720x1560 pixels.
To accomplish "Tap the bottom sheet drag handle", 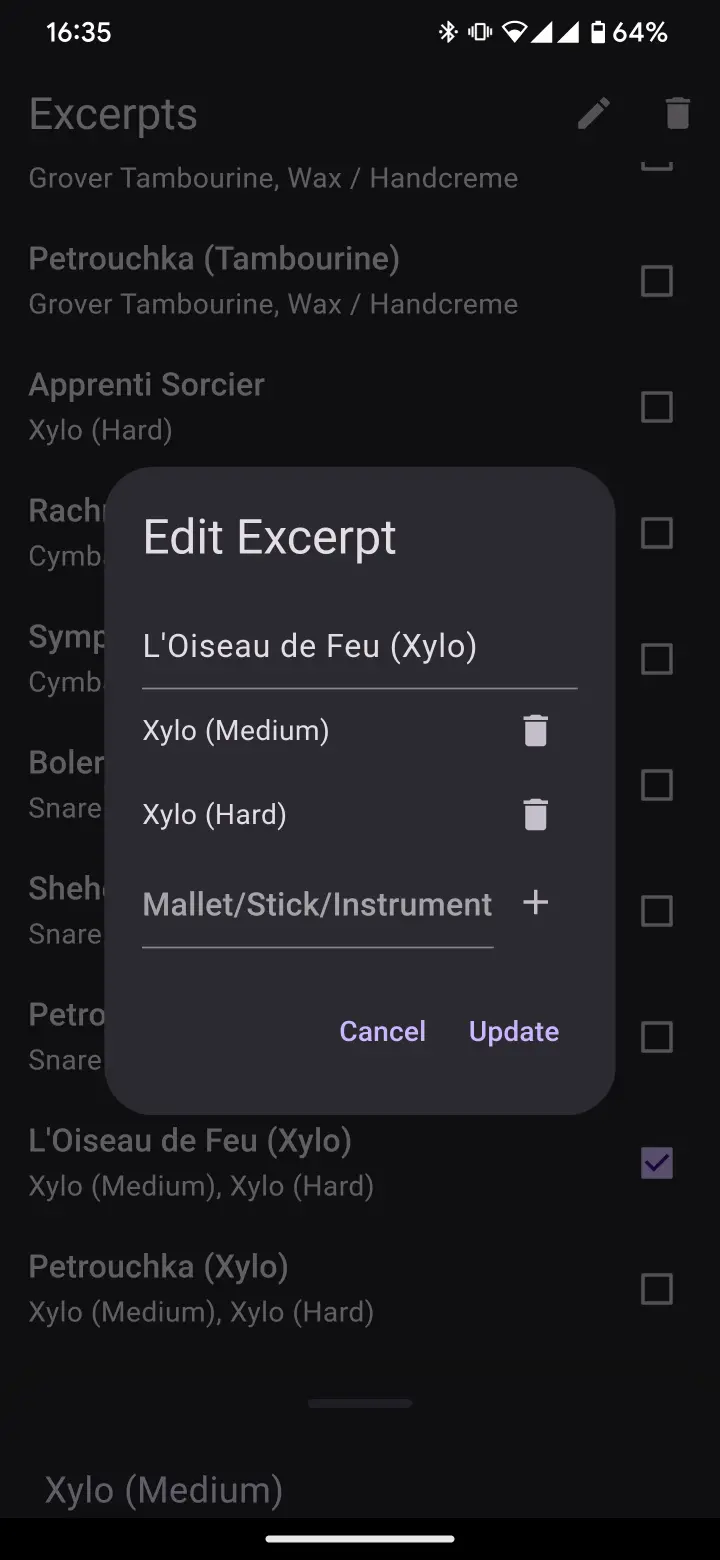I will 360,1404.
